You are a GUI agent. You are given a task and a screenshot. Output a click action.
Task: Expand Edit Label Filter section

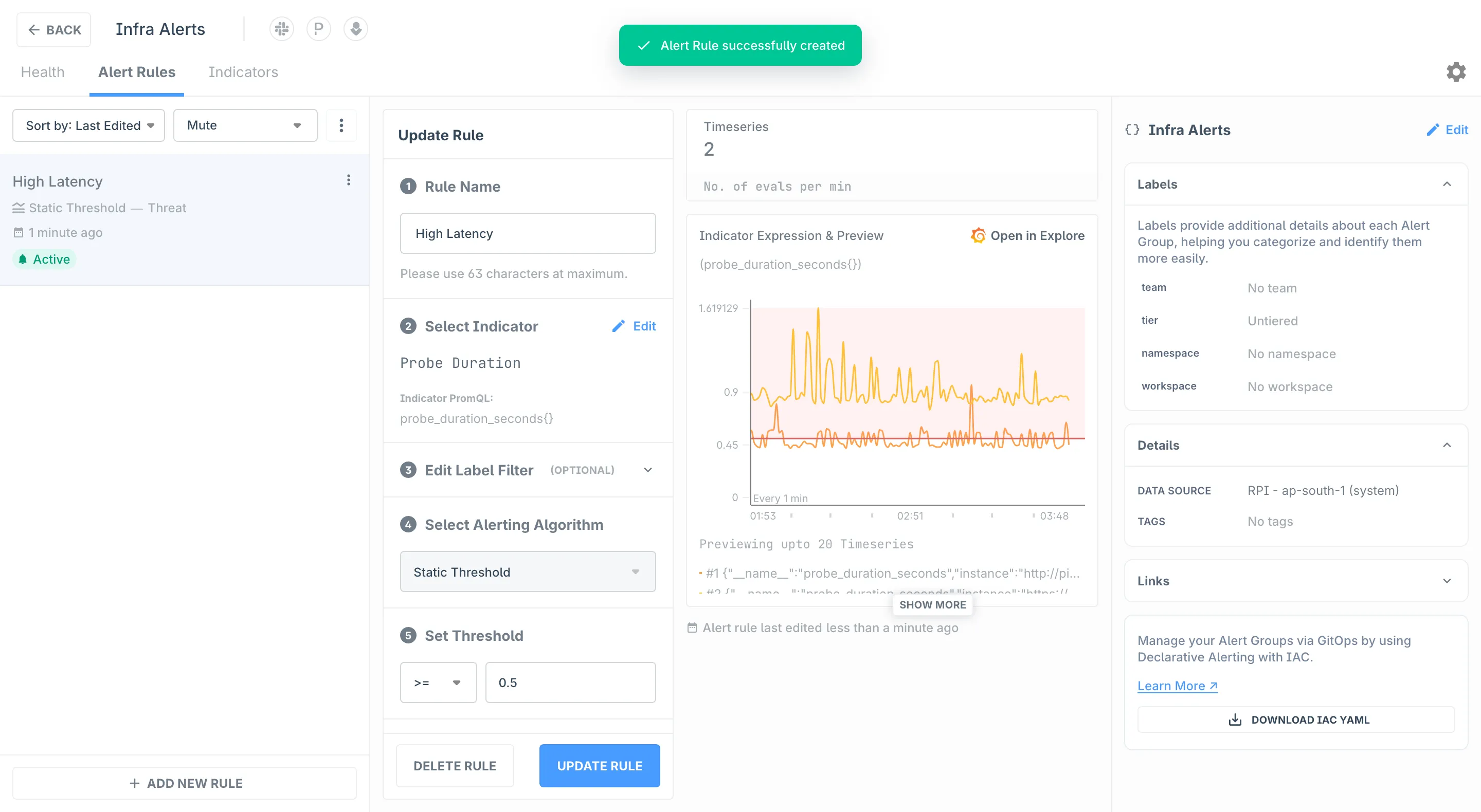tap(648, 470)
